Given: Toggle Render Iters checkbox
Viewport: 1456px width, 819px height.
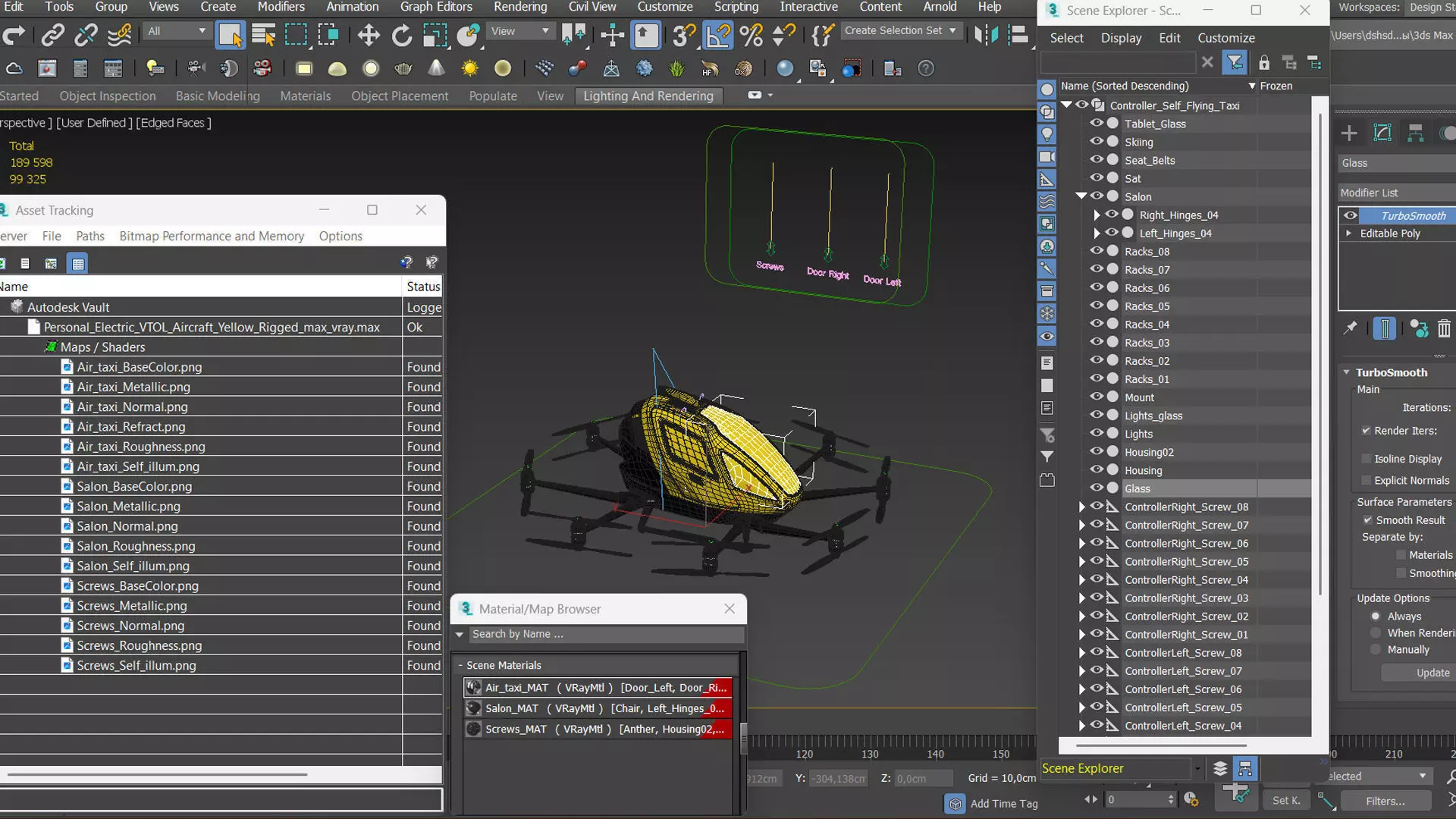Looking at the screenshot, I should 1366,431.
